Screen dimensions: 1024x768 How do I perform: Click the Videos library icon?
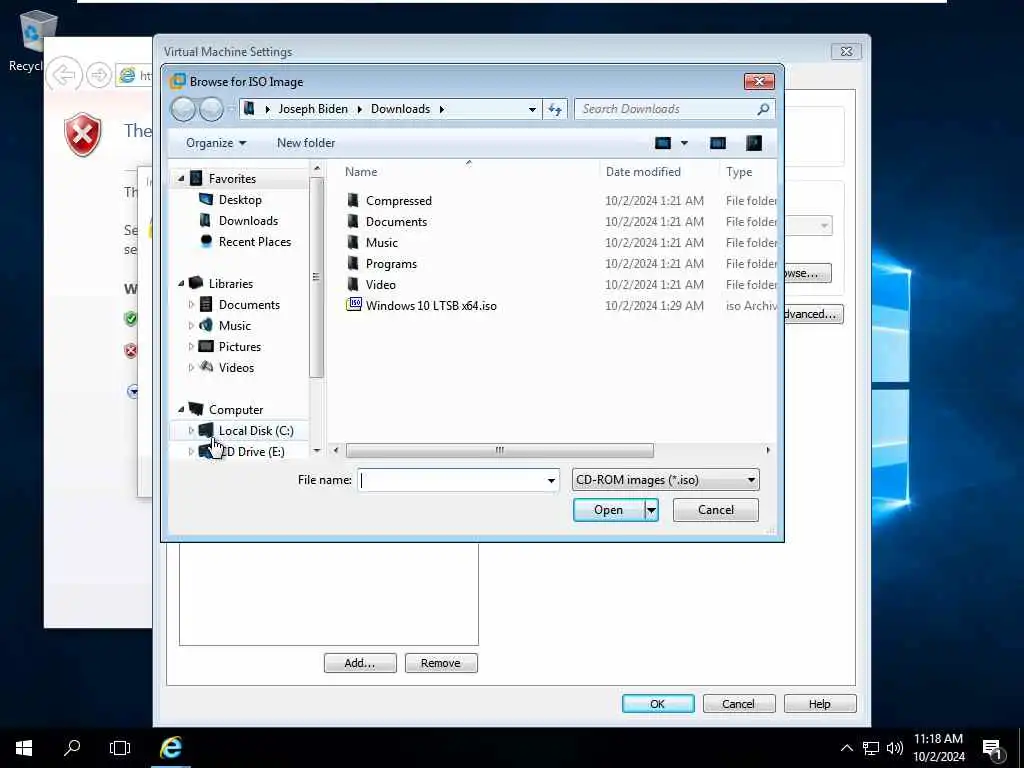click(206, 367)
